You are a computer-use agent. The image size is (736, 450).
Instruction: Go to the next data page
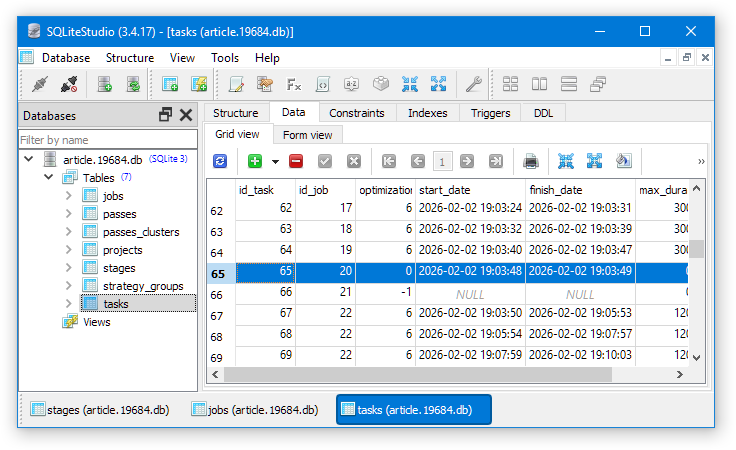pos(467,161)
